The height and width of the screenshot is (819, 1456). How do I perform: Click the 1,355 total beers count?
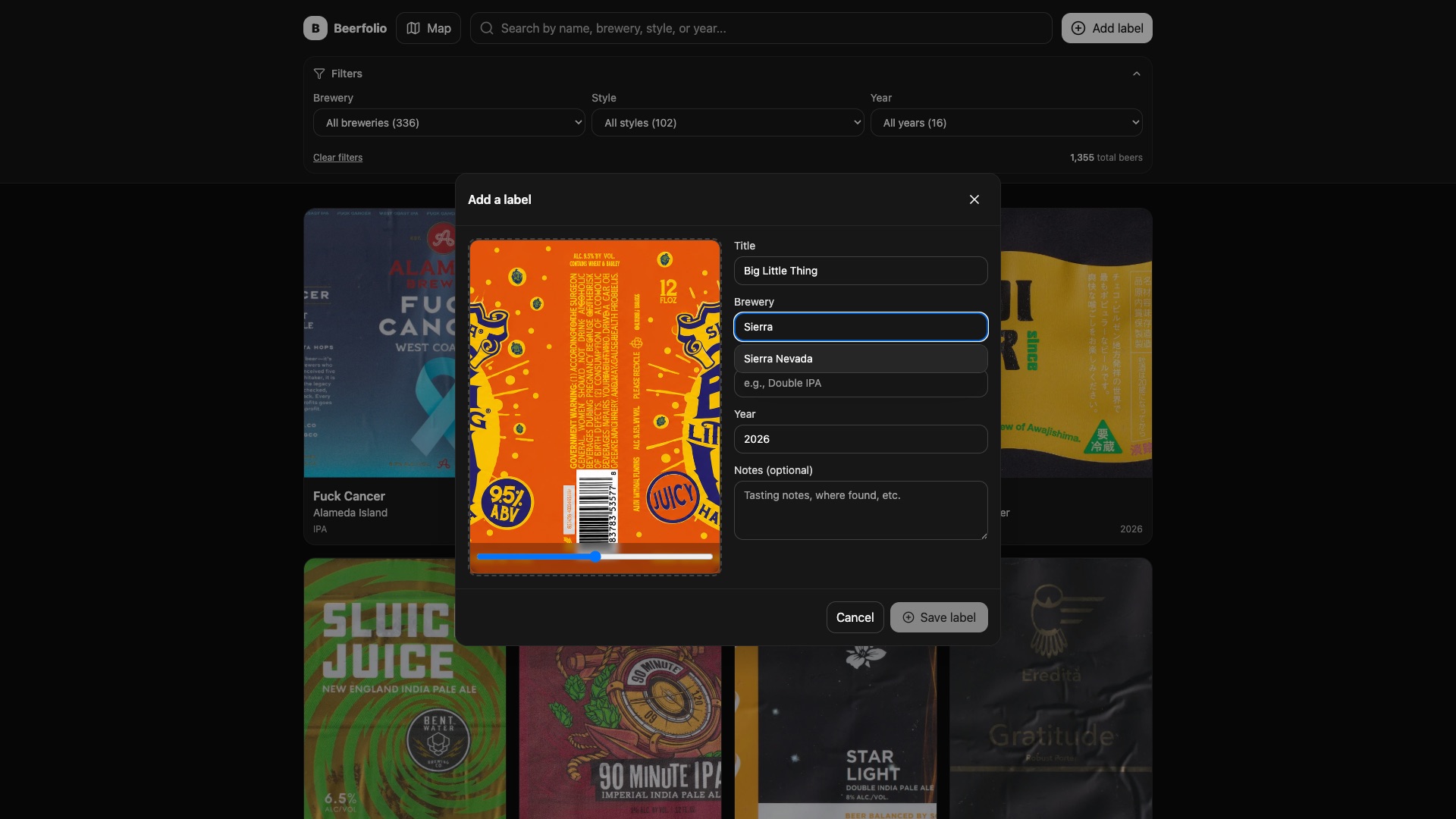coord(1106,158)
